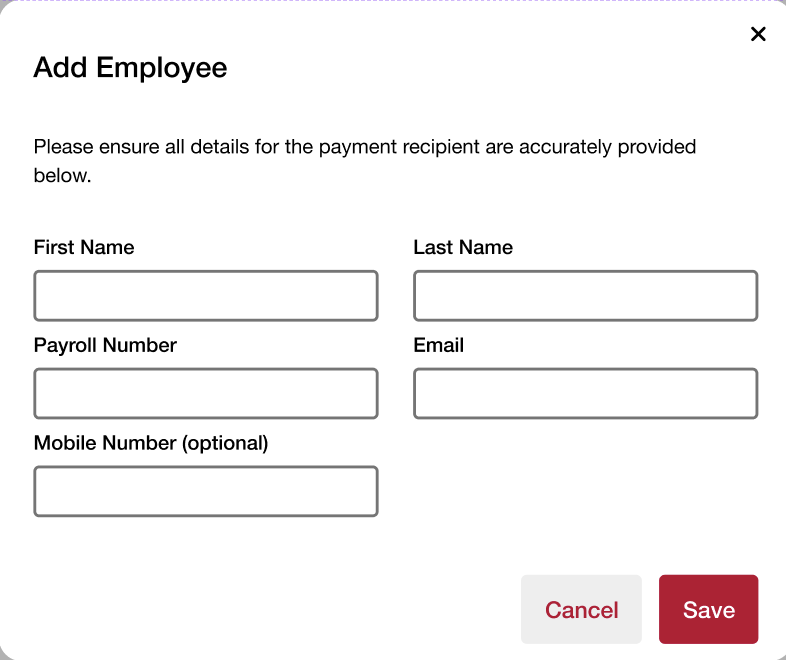Focus the Last Name text box
Screen dimensions: 786x660
585,296
